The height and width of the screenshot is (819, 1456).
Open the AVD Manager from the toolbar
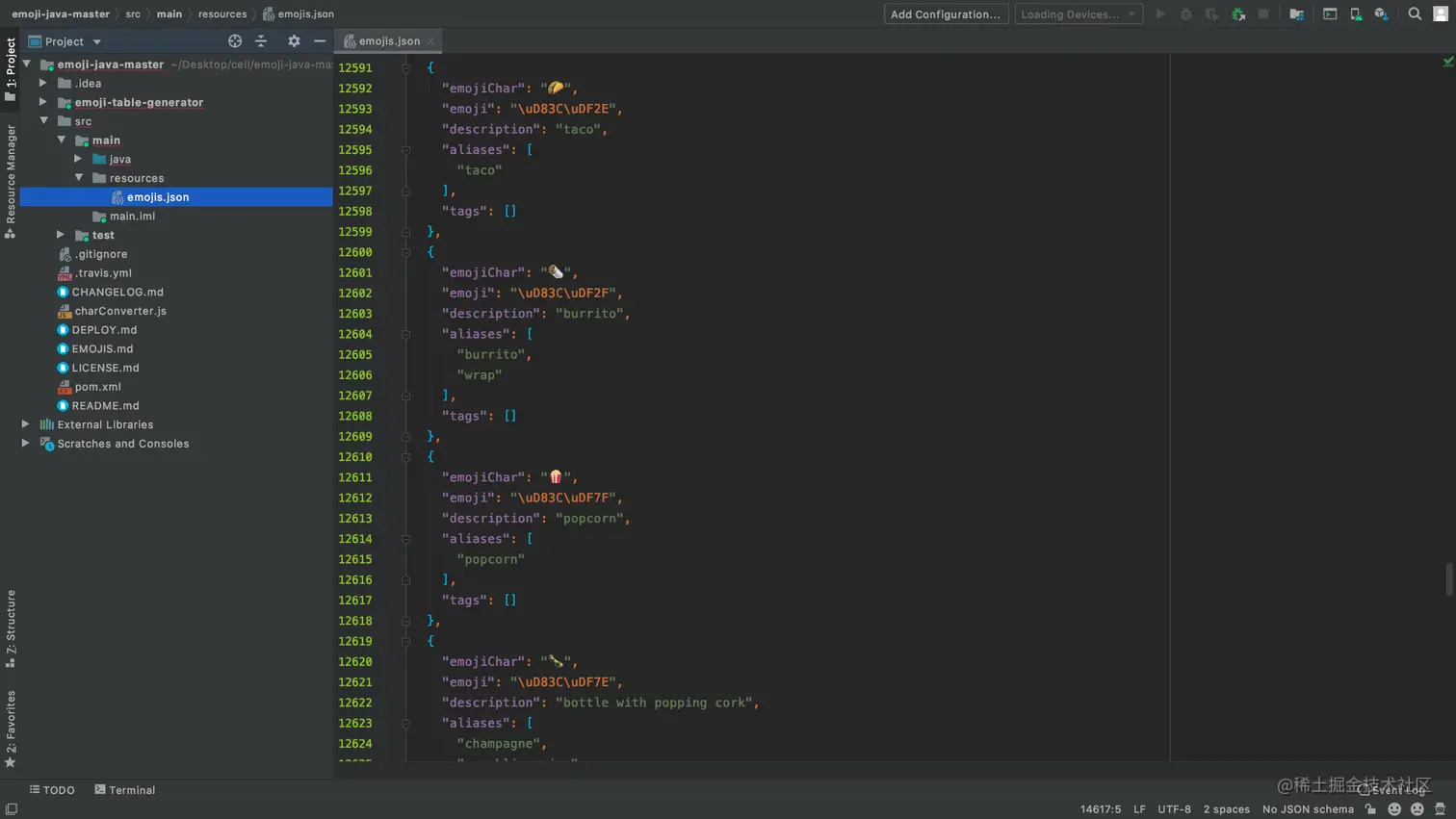coord(1356,14)
